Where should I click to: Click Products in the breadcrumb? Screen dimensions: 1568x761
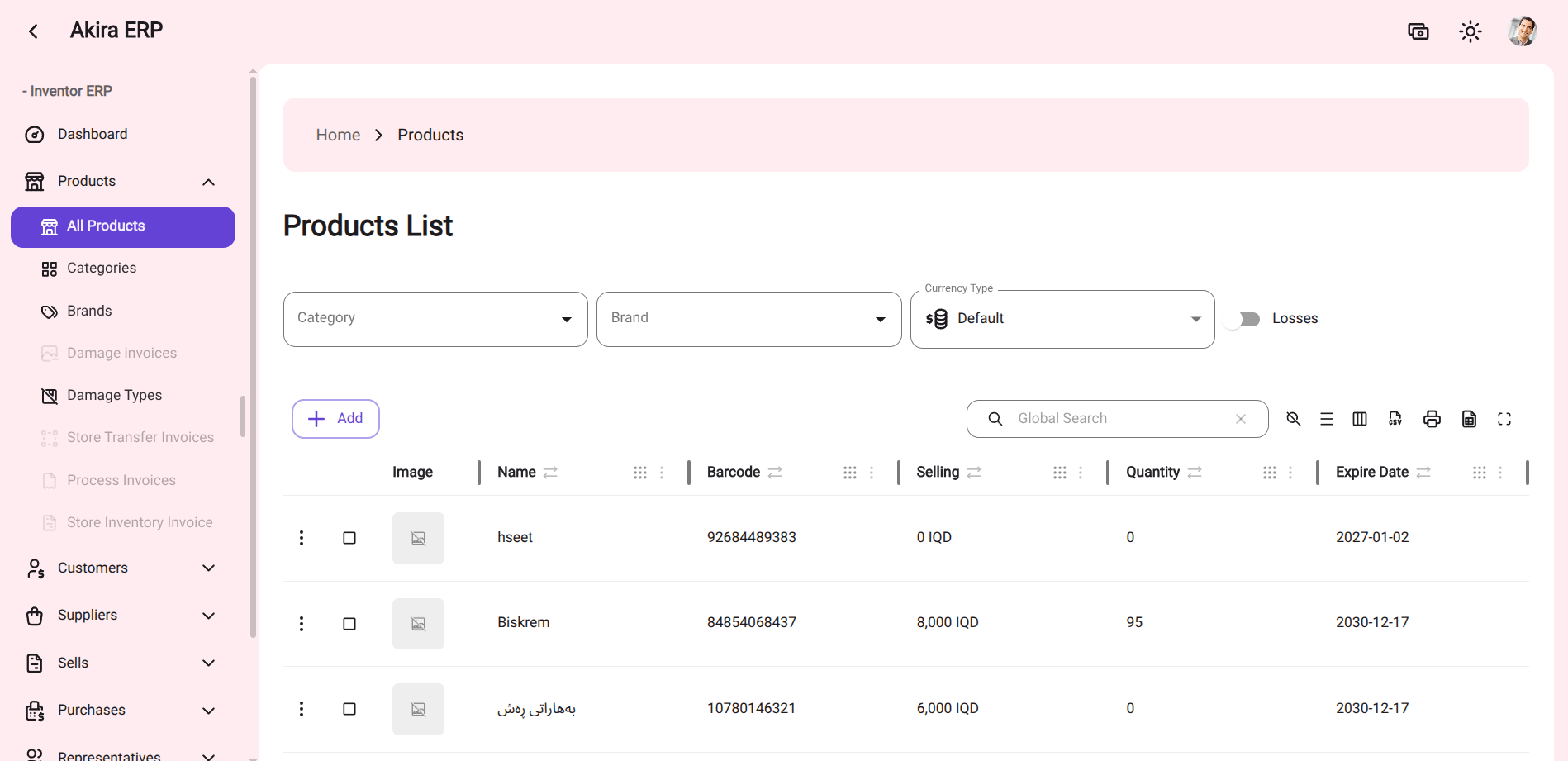430,135
